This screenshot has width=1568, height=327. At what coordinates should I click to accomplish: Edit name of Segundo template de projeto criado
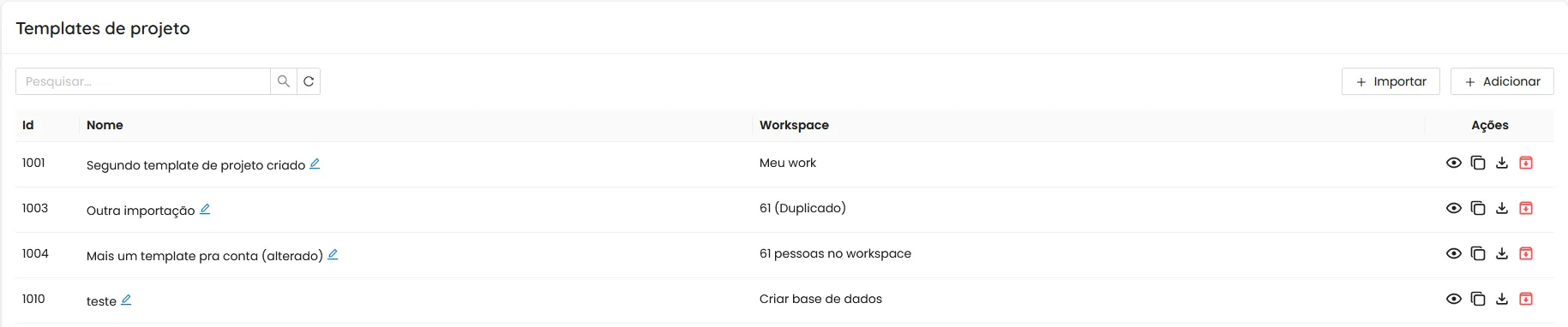tap(315, 163)
